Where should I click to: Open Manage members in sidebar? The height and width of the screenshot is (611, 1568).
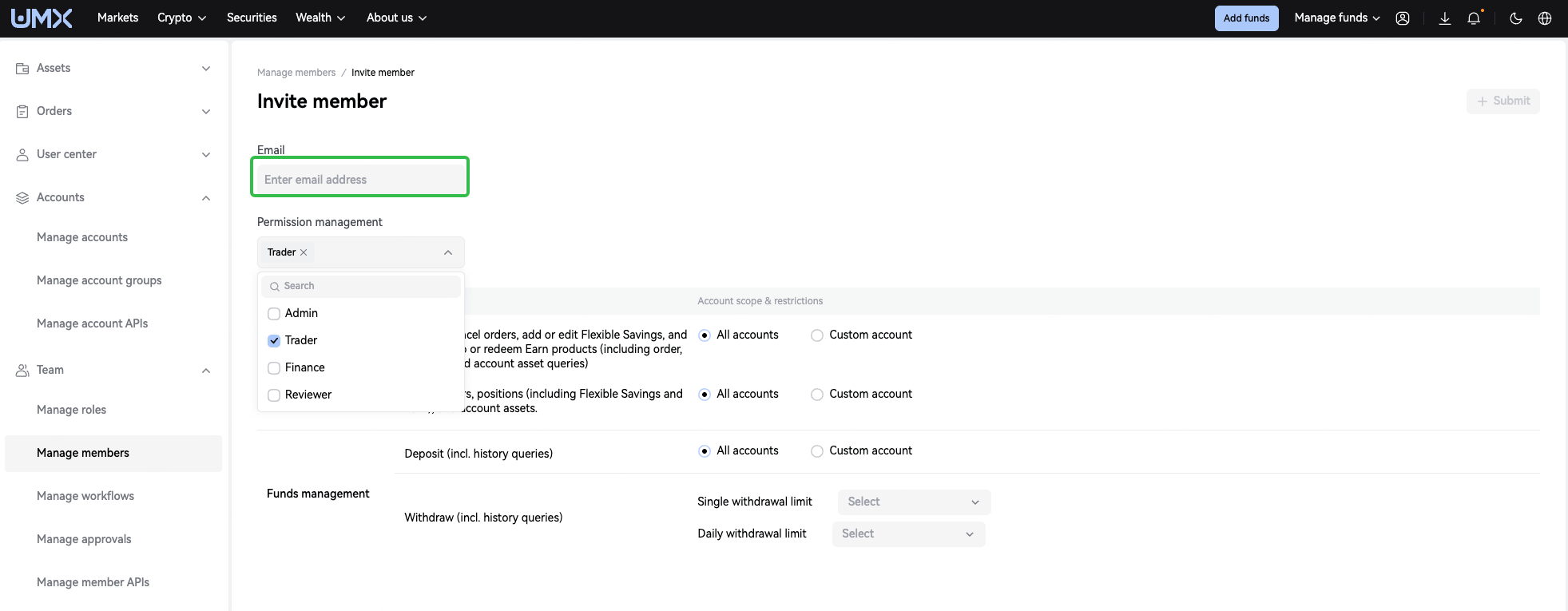pyautogui.click(x=113, y=454)
